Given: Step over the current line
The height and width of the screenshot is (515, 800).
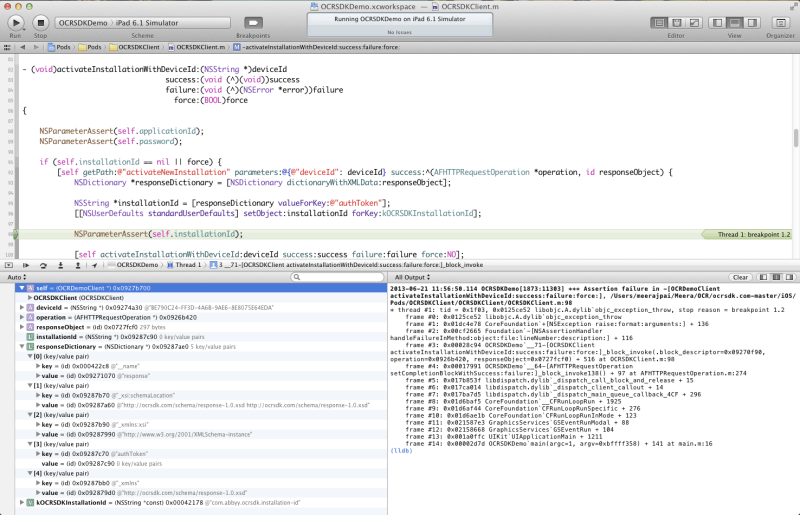Looking at the screenshot, I should (43, 265).
